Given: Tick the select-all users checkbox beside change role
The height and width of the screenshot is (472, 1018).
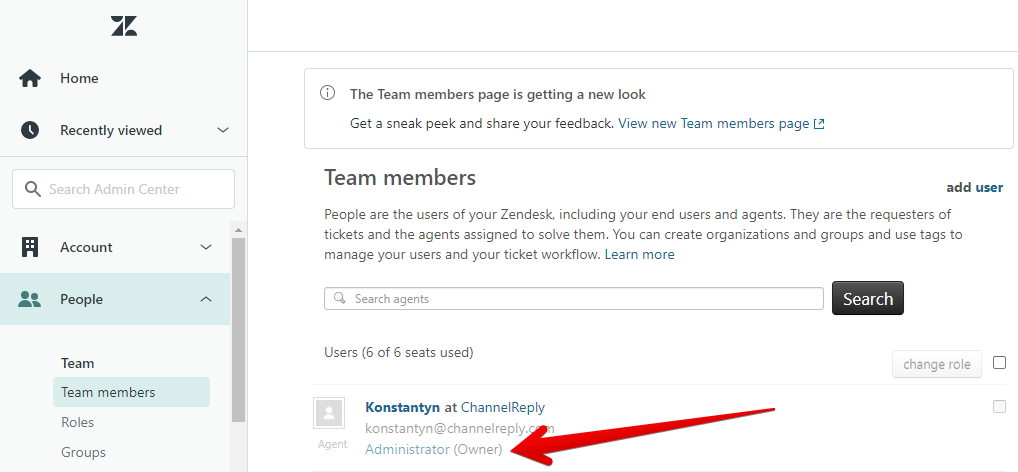Looking at the screenshot, I should pos(999,362).
